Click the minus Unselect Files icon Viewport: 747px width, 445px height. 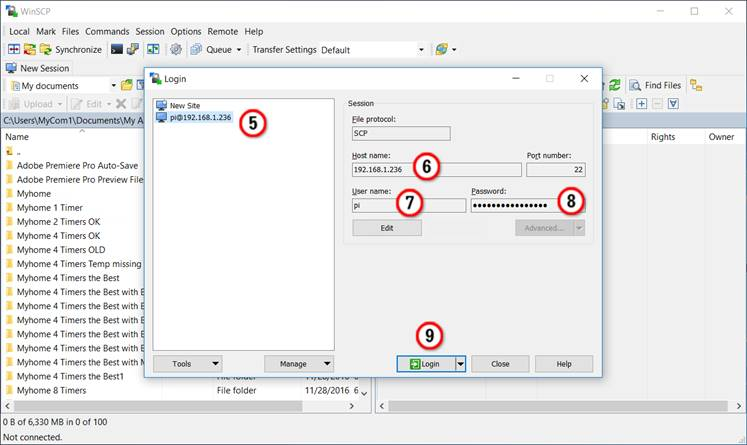pyautogui.click(x=657, y=103)
